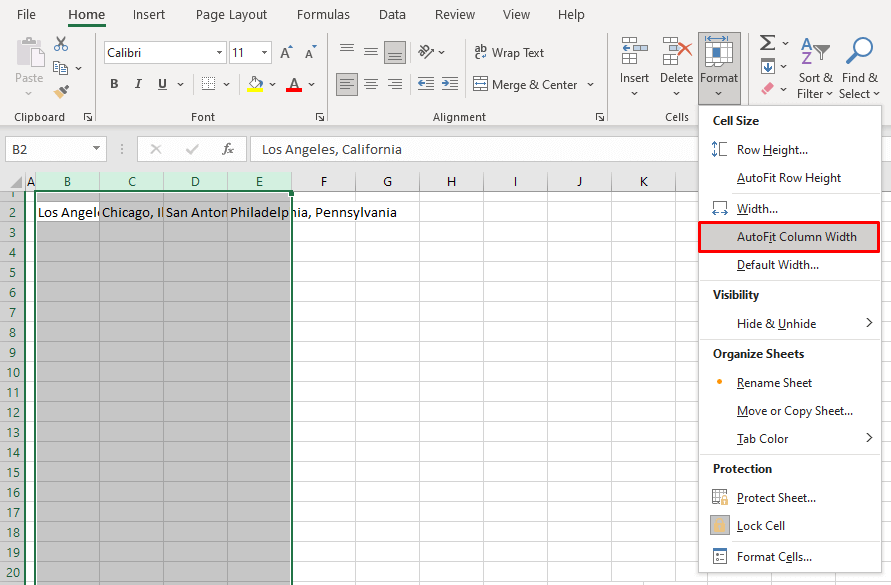Toggle bold formatting
891x585 pixels.
(114, 84)
